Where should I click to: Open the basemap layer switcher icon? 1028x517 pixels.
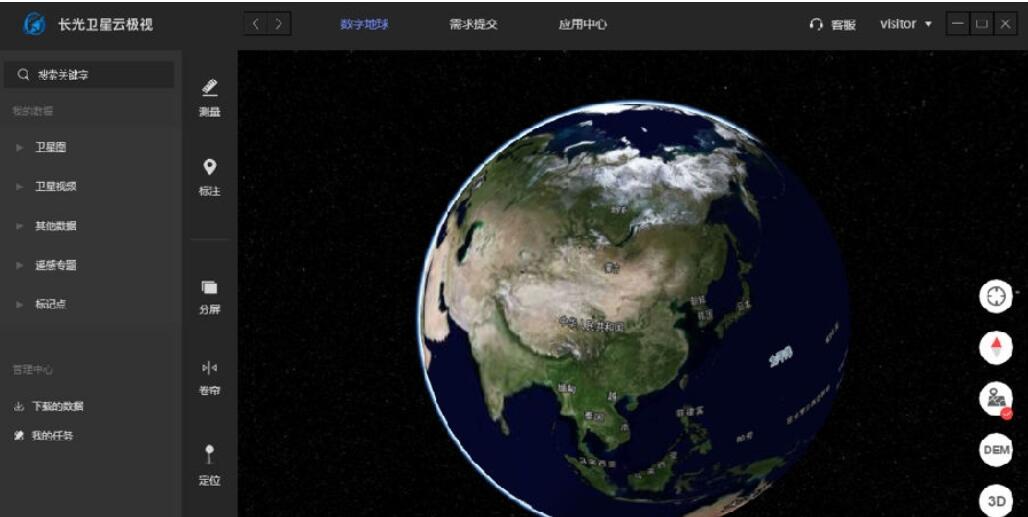[995, 399]
